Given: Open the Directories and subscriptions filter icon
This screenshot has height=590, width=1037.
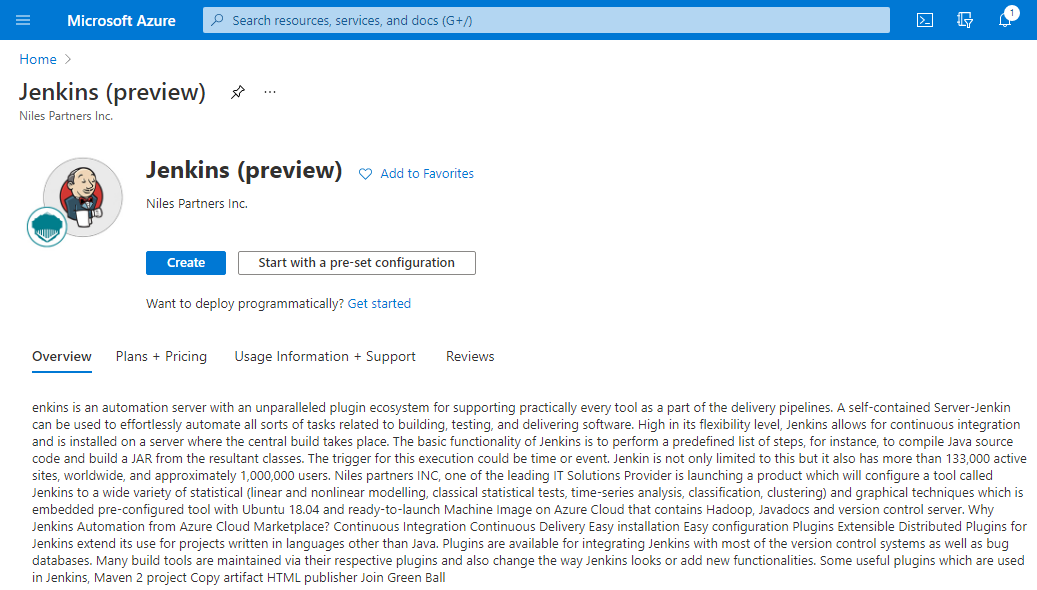Looking at the screenshot, I should 965,20.
